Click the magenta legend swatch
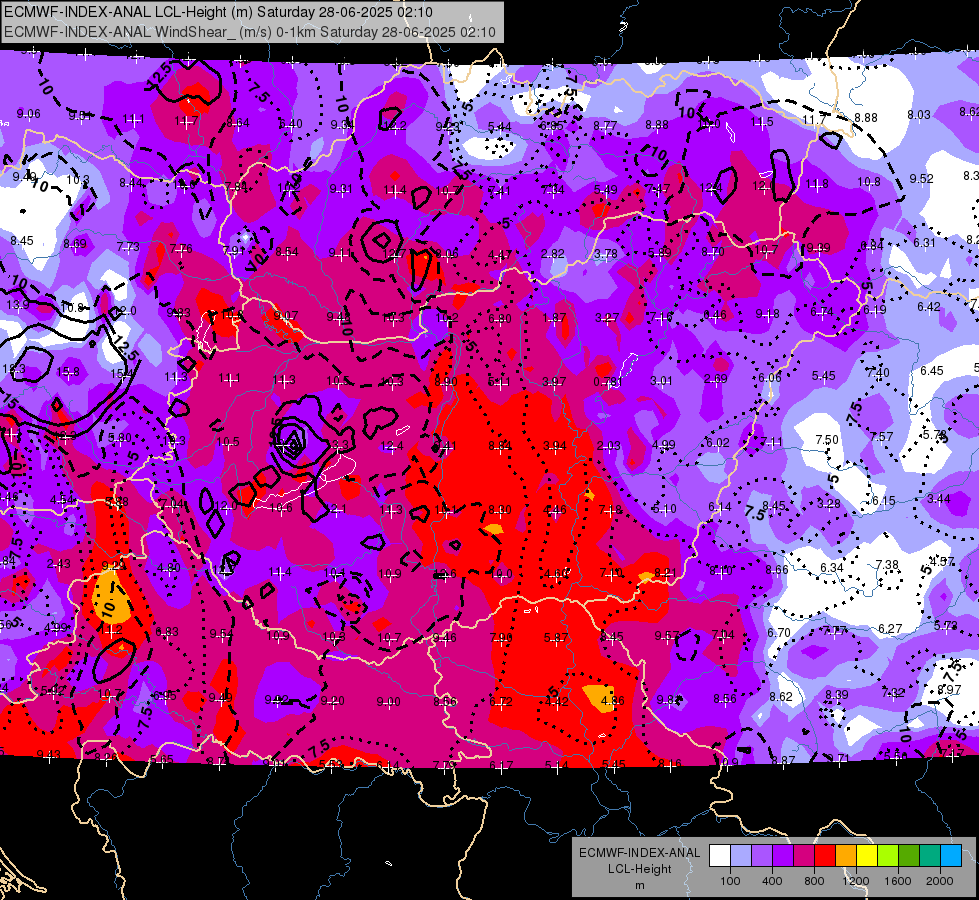The image size is (979, 900). 804,856
